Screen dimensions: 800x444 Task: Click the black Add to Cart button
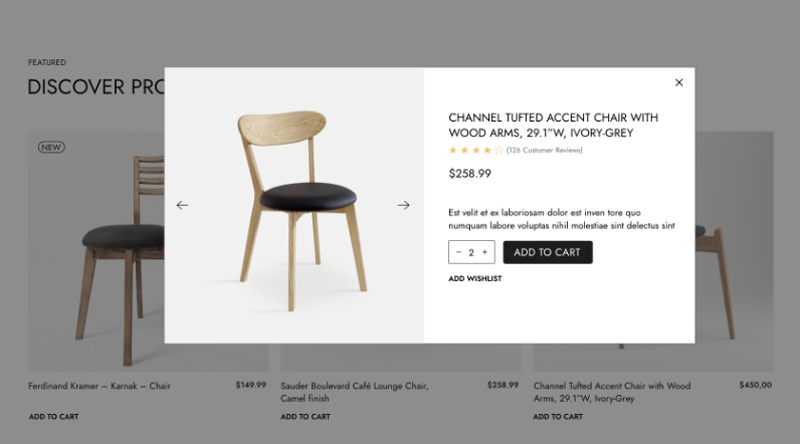(x=547, y=253)
